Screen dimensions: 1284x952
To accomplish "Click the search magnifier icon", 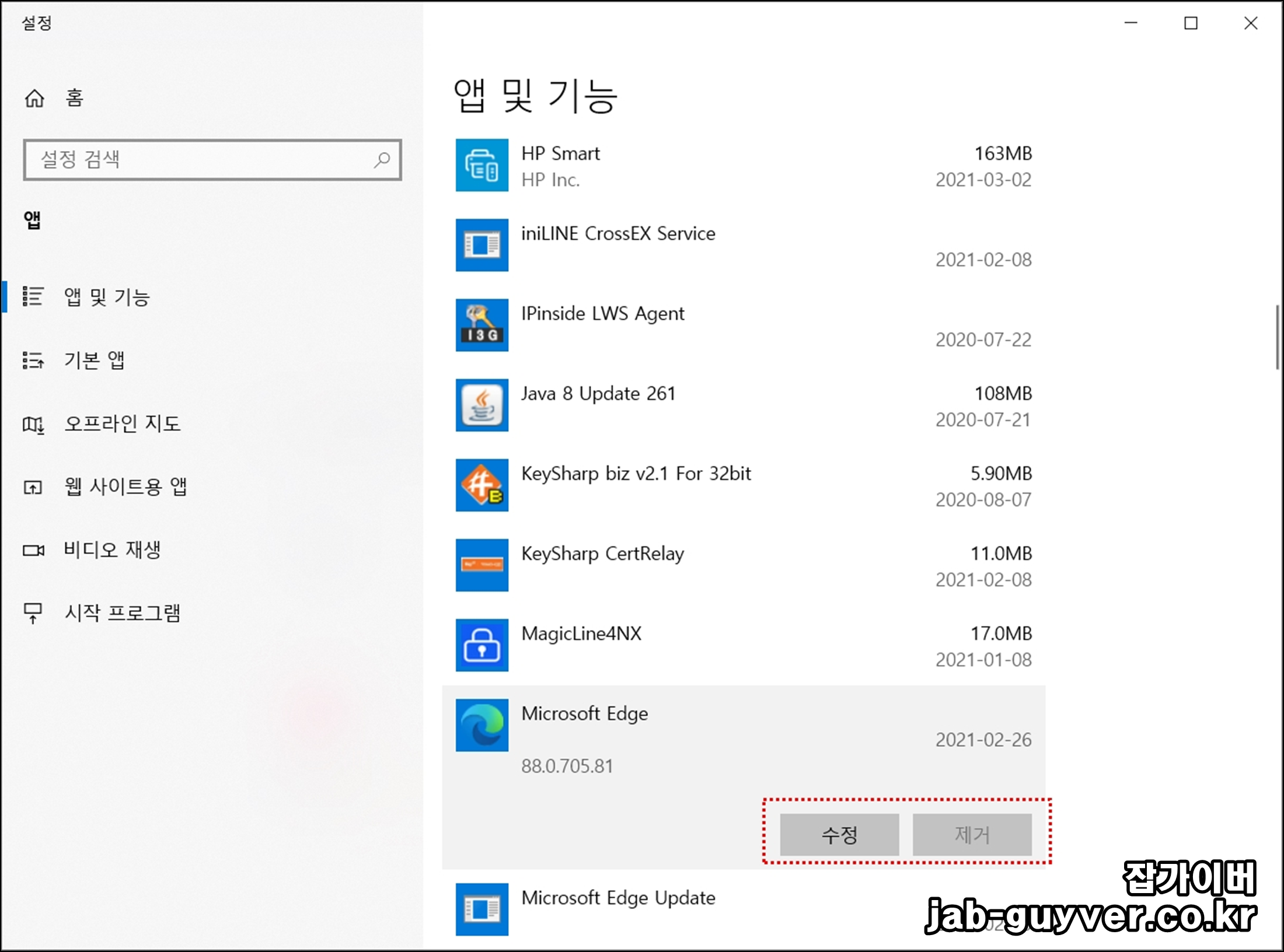I will click(x=382, y=159).
